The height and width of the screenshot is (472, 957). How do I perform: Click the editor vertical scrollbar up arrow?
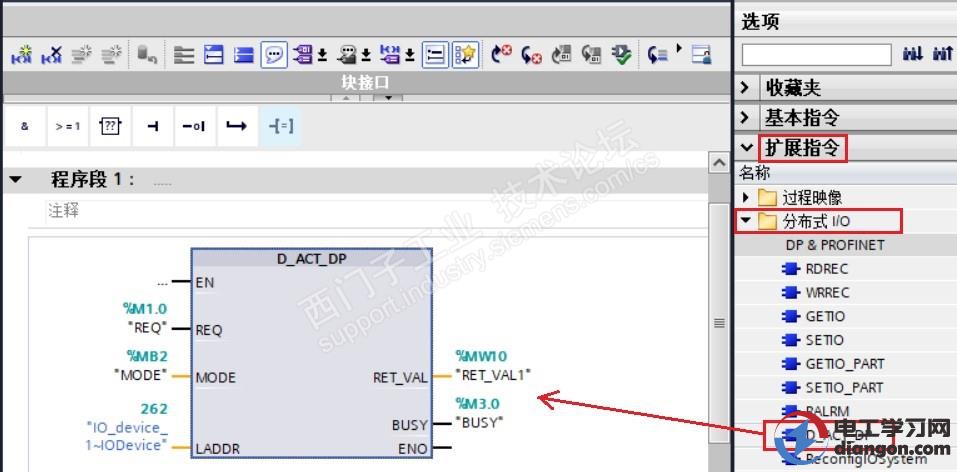(718, 162)
